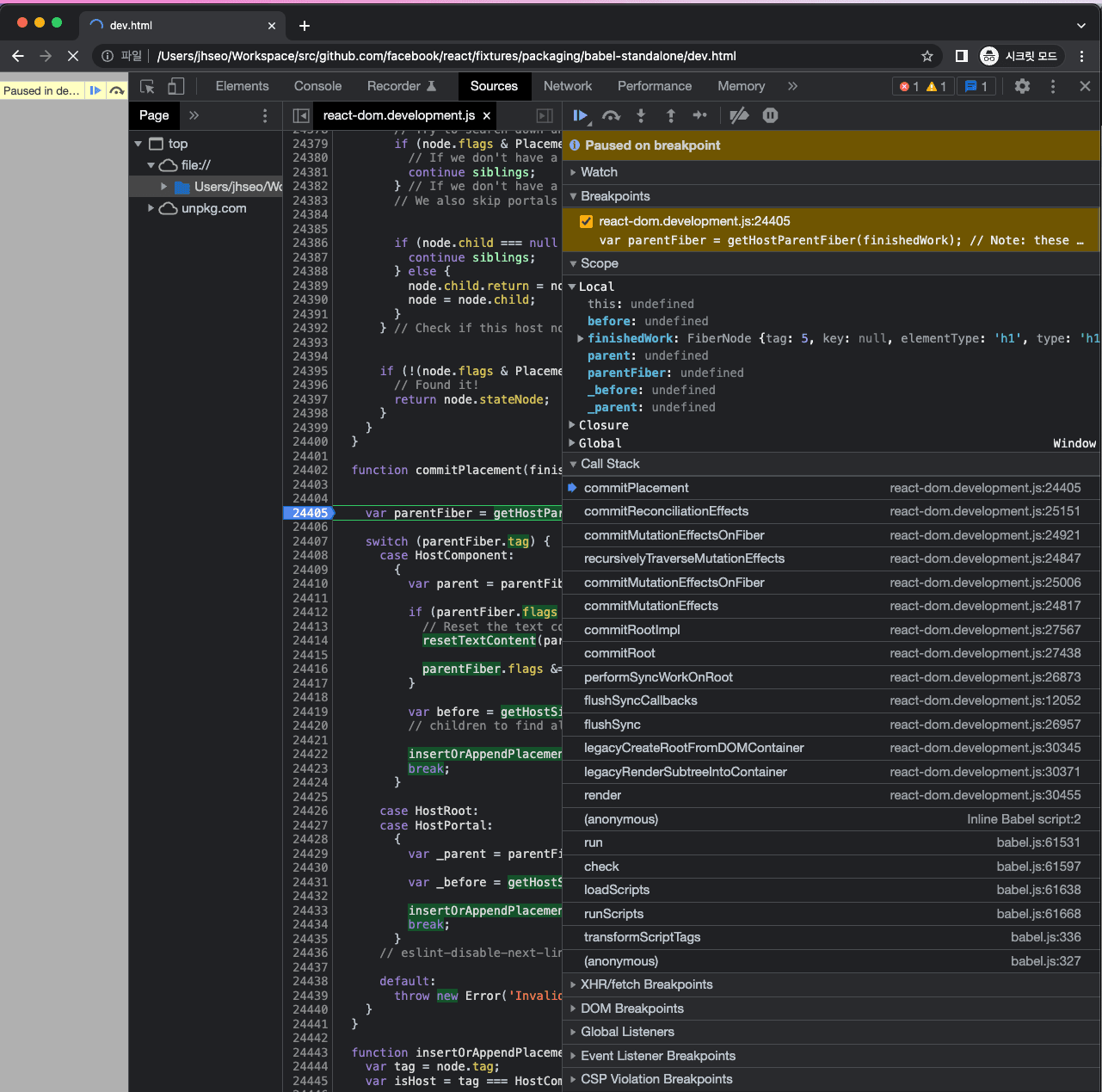
Task: Click the Step into function icon
Action: (x=641, y=115)
